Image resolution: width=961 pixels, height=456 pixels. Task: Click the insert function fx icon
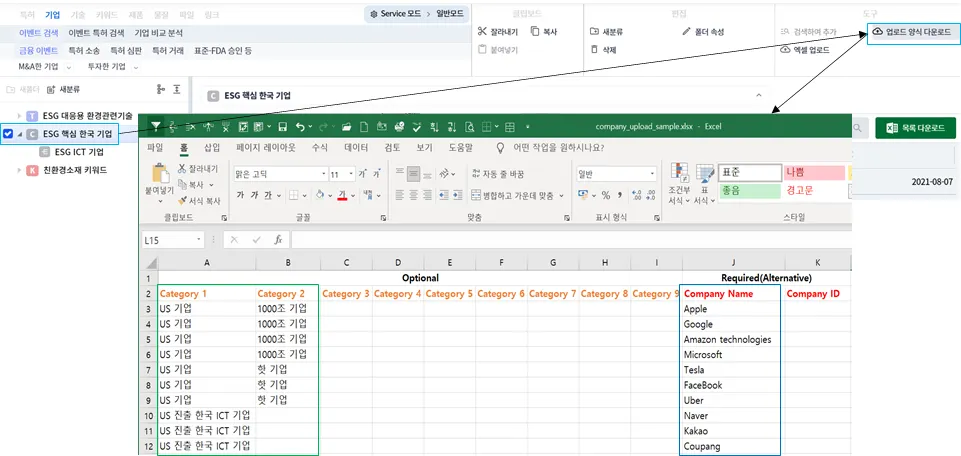tap(278, 240)
